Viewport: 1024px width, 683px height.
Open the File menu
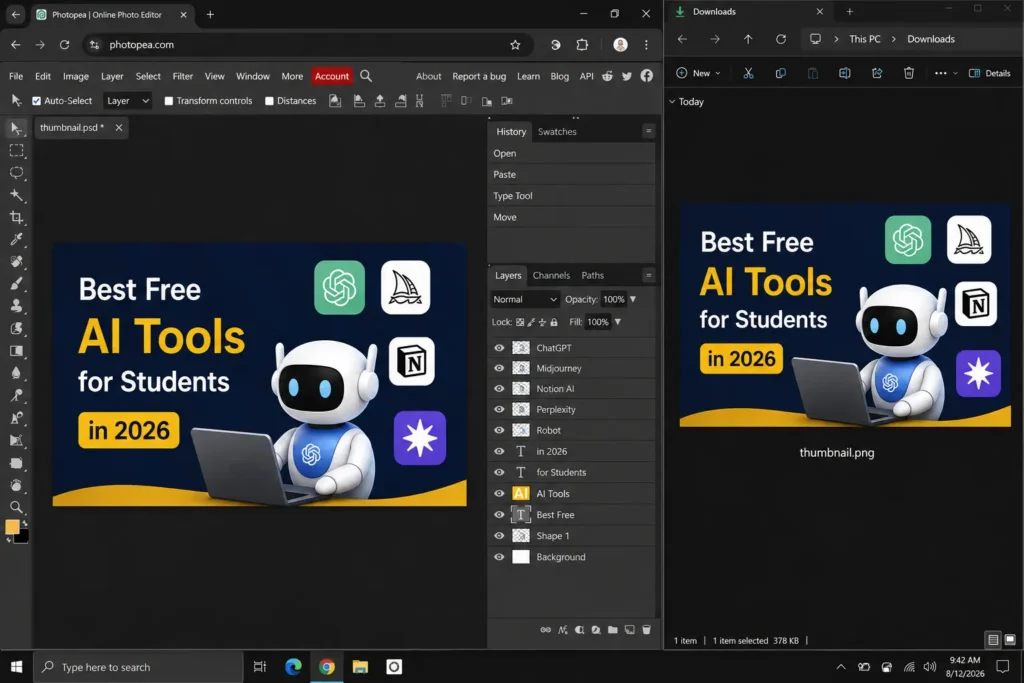[16, 76]
